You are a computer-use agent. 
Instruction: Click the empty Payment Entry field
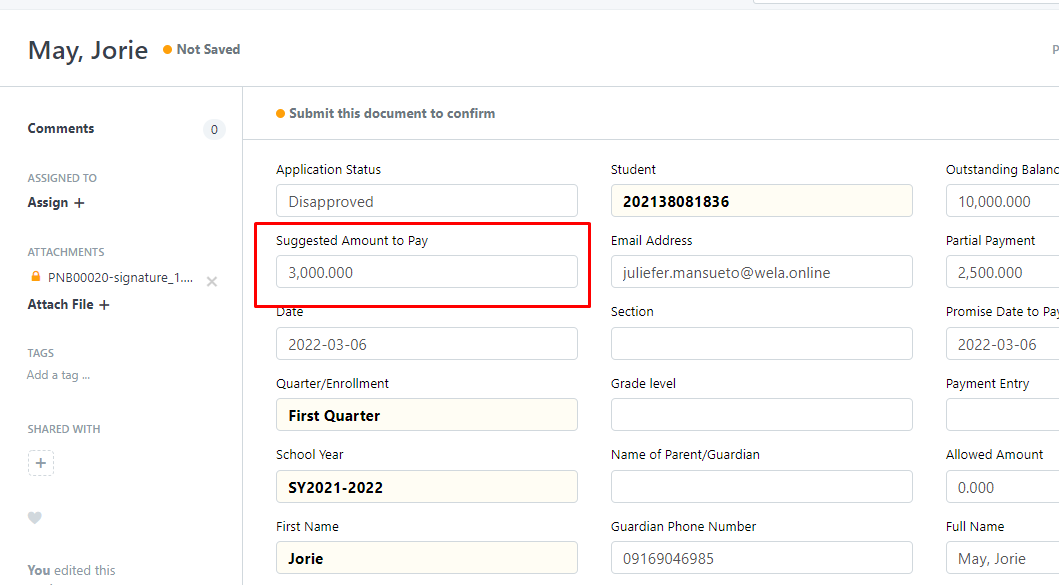pyautogui.click(x=1002, y=415)
